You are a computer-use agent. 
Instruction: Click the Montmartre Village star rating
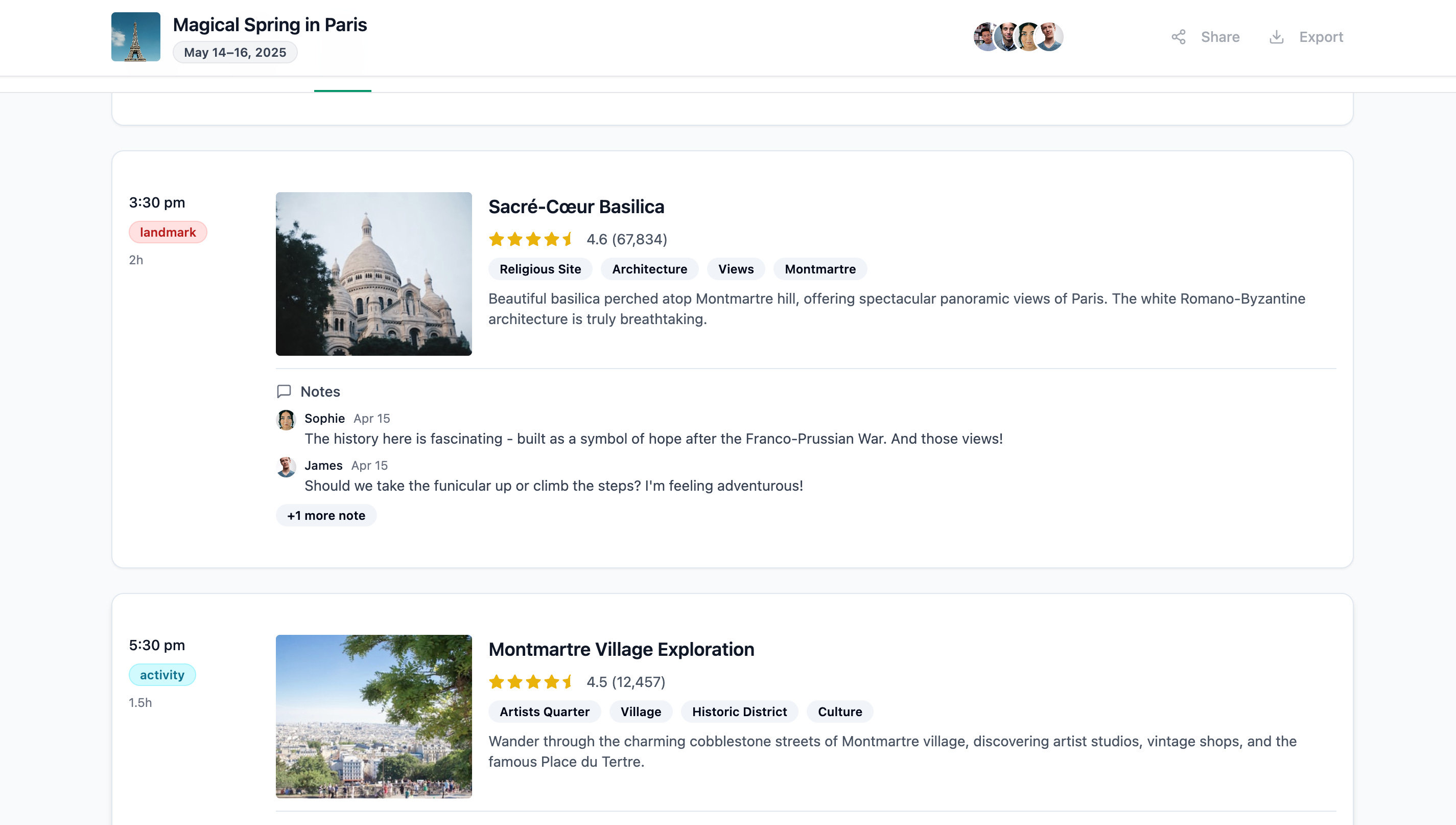[531, 682]
